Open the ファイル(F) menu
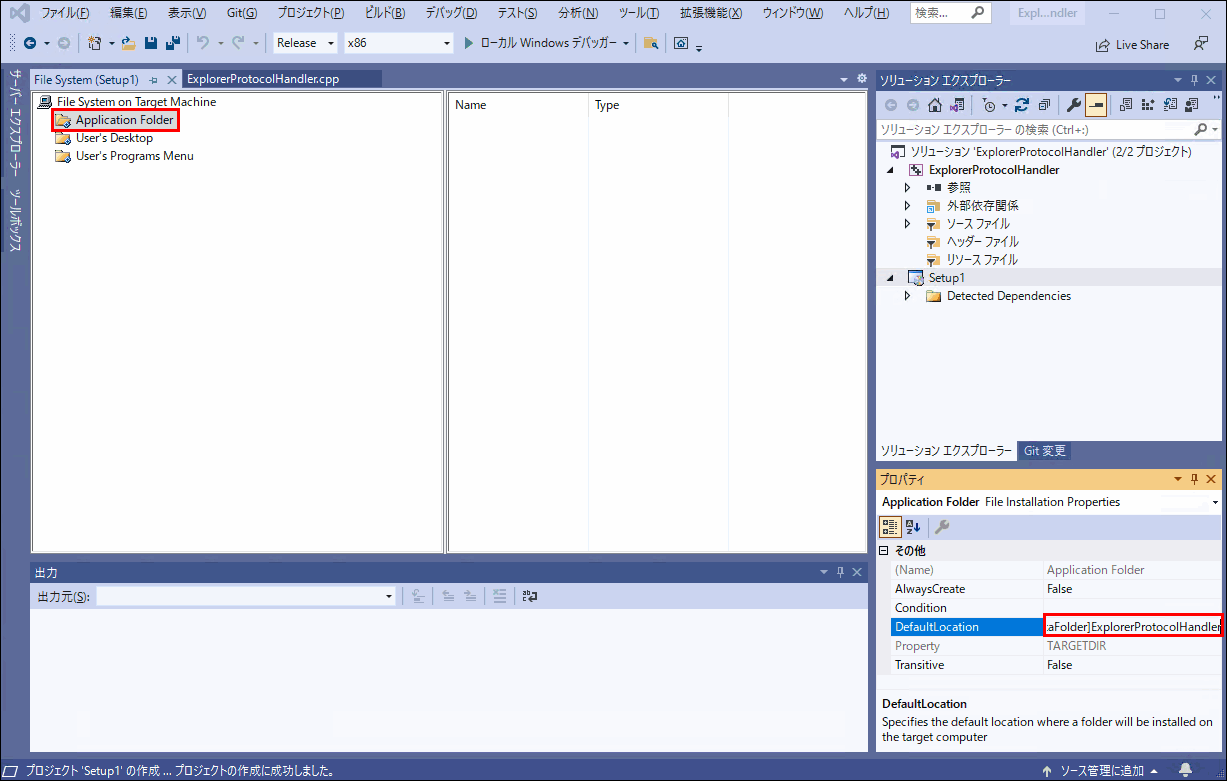 [x=66, y=13]
